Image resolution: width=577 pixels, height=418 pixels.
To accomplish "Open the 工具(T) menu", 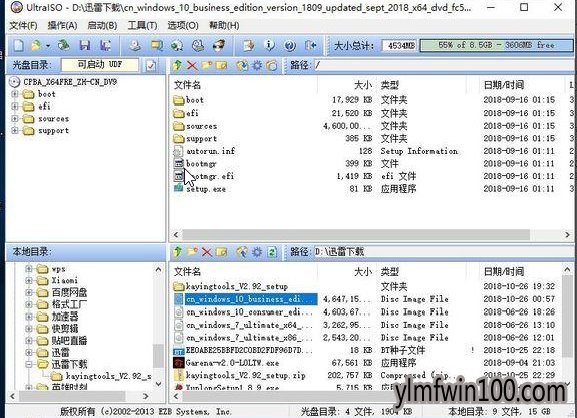I will pyautogui.click(x=142, y=25).
